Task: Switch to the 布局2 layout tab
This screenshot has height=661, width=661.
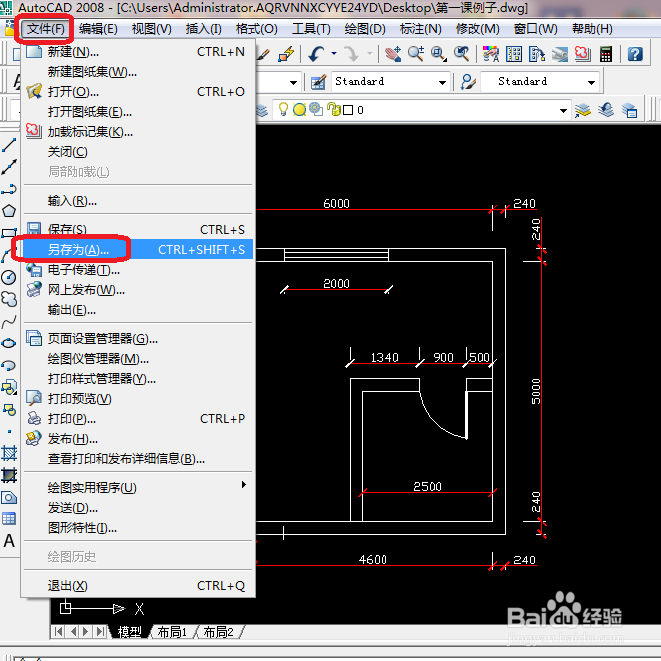Action: 218,632
